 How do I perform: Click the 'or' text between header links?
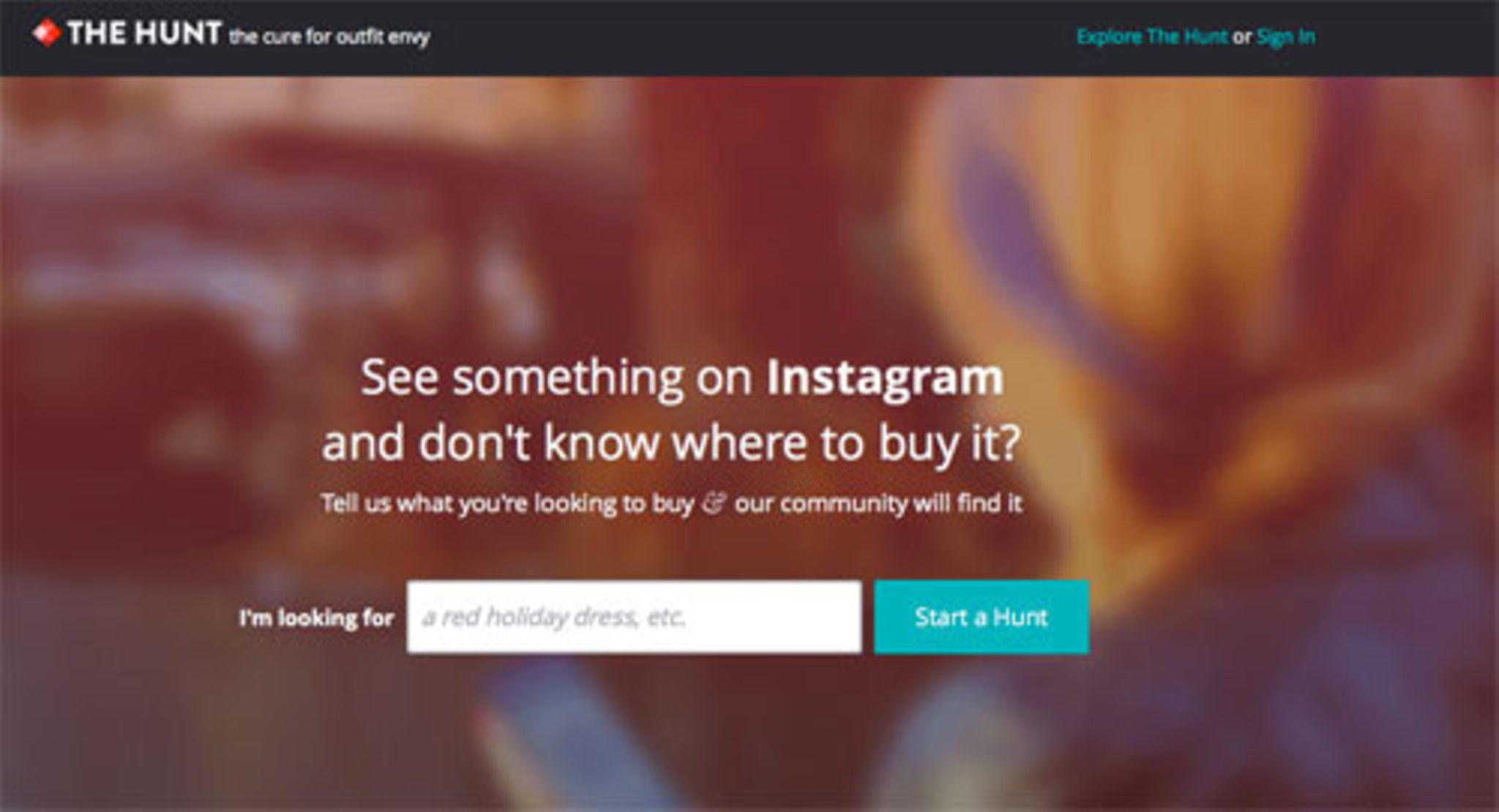click(x=1242, y=37)
